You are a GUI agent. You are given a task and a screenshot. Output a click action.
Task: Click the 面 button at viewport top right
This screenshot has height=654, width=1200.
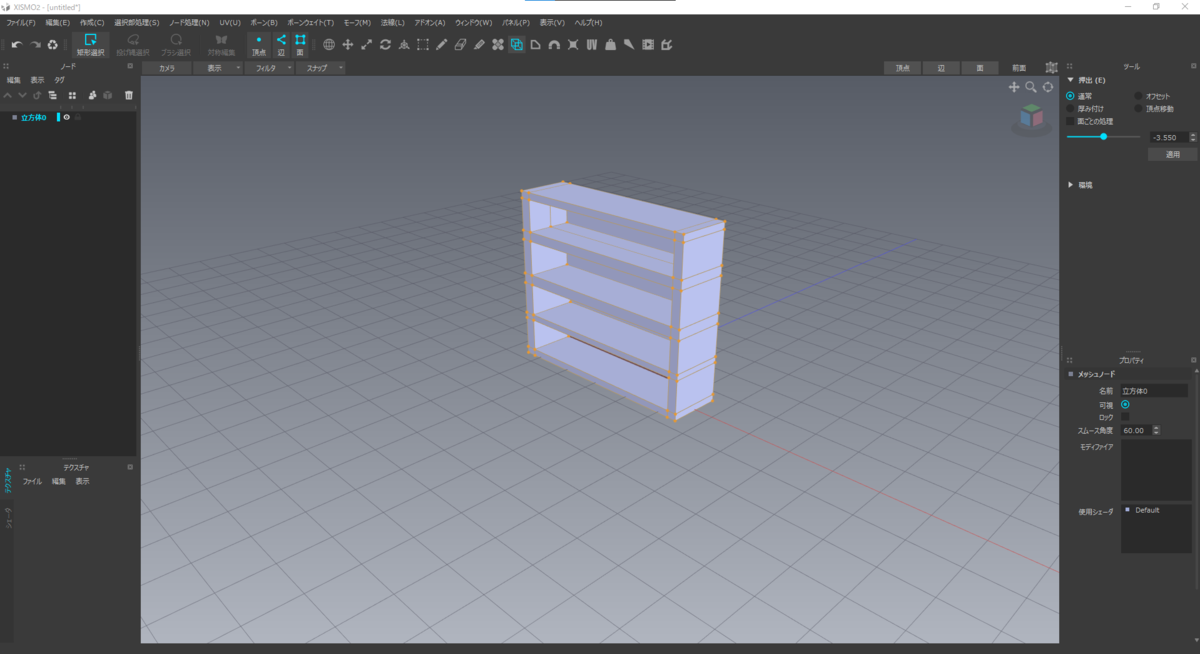pyautogui.click(x=980, y=68)
